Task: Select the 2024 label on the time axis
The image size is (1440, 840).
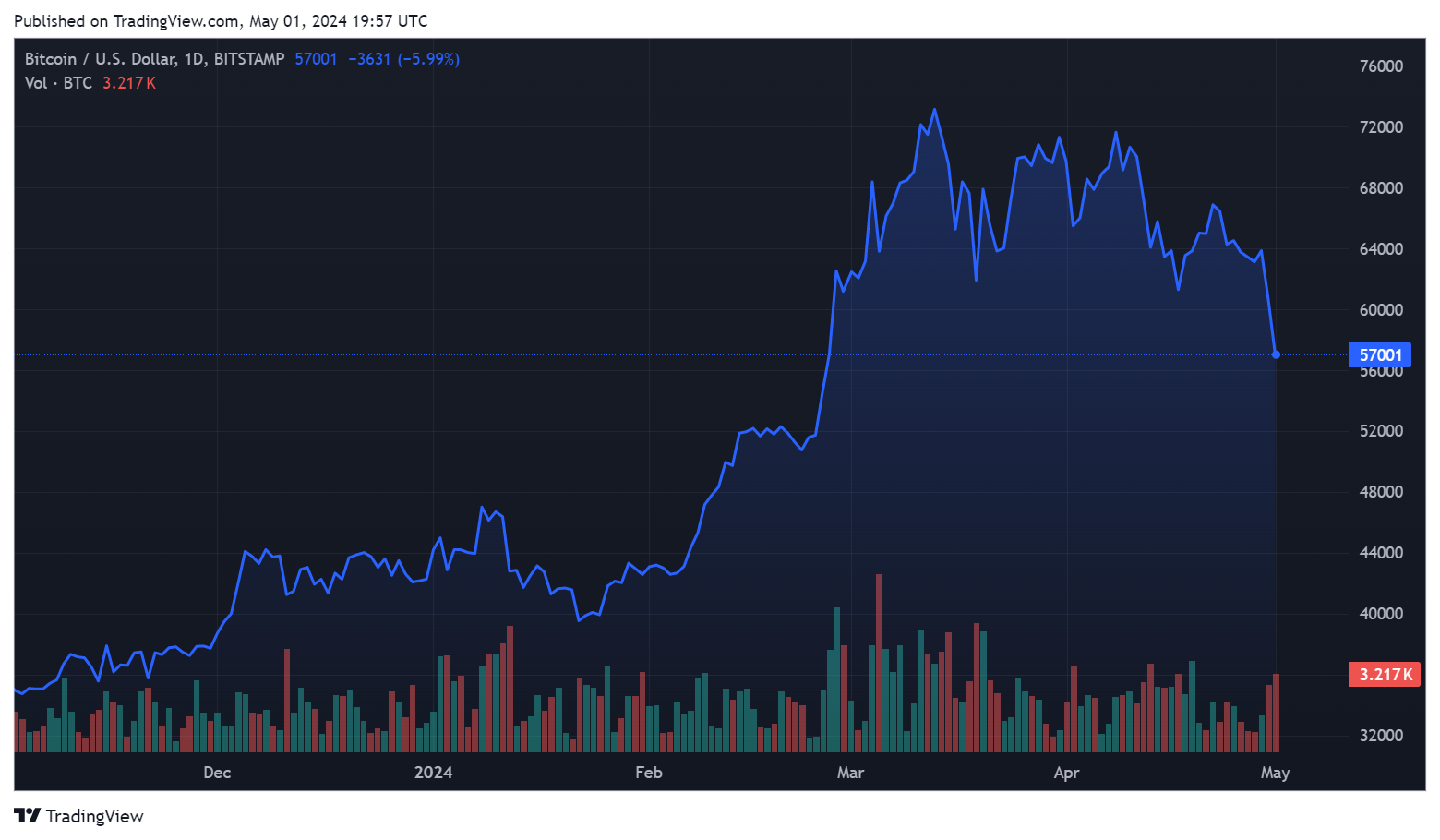Action: (x=433, y=773)
